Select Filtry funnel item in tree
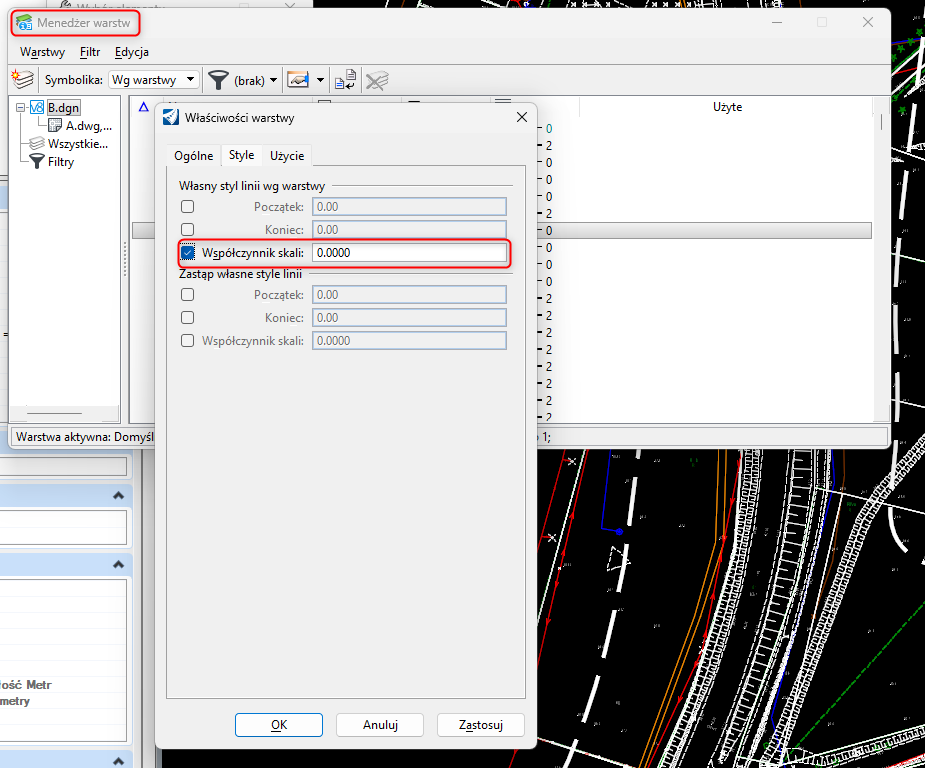The height and width of the screenshot is (768, 925). pyautogui.click(x=60, y=161)
